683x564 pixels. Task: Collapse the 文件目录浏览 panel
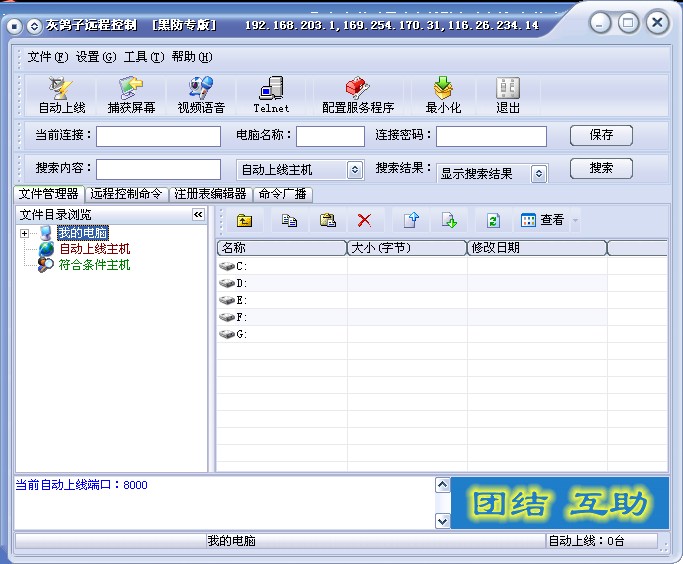[x=198, y=214]
